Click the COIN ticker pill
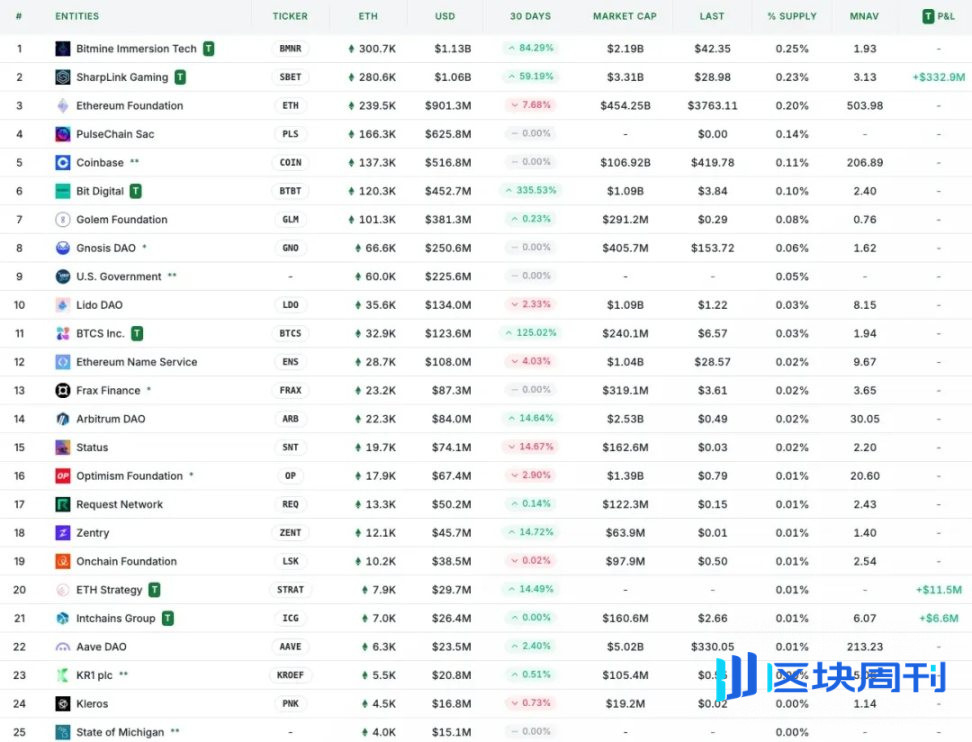The width and height of the screenshot is (972, 742). pyautogui.click(x=290, y=162)
